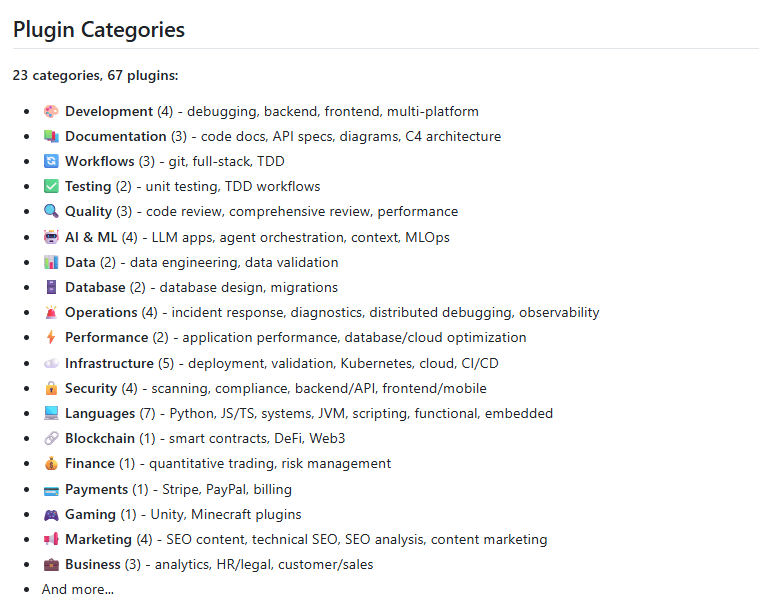
Task: Click the money bag icon beside Finance
Action: pos(51,463)
